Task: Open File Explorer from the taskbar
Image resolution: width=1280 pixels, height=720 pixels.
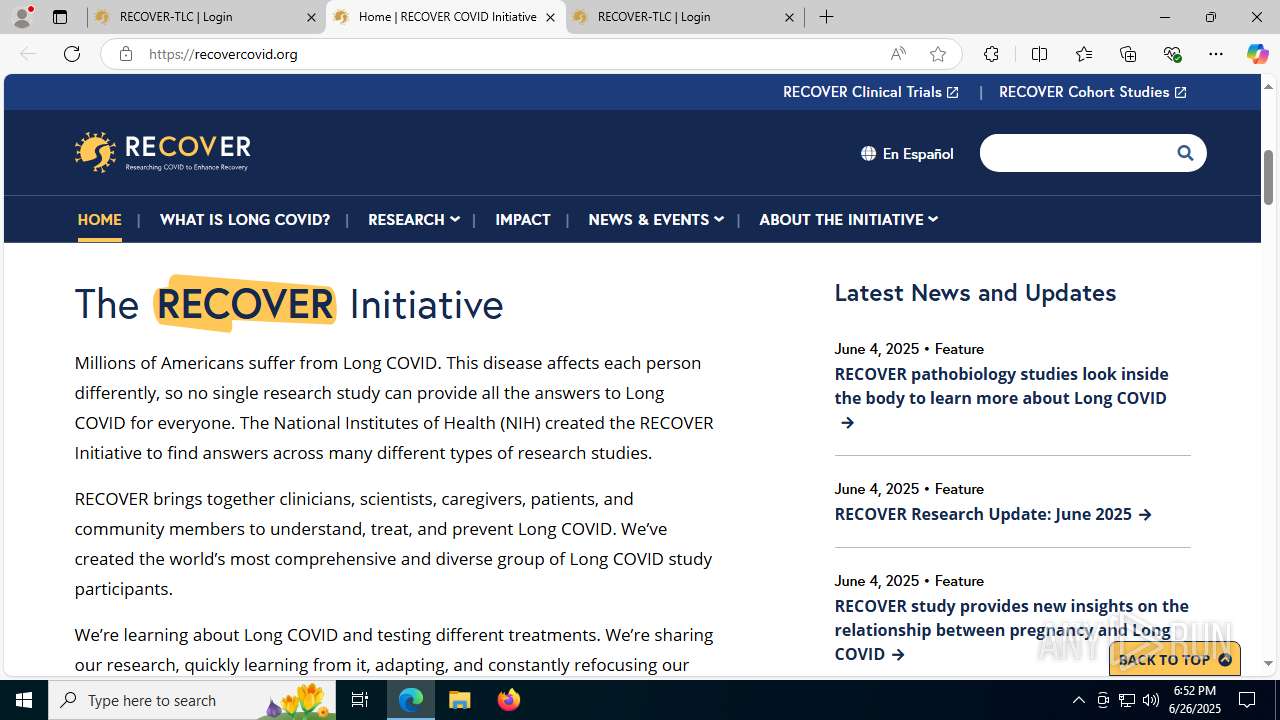Action: tap(460, 700)
